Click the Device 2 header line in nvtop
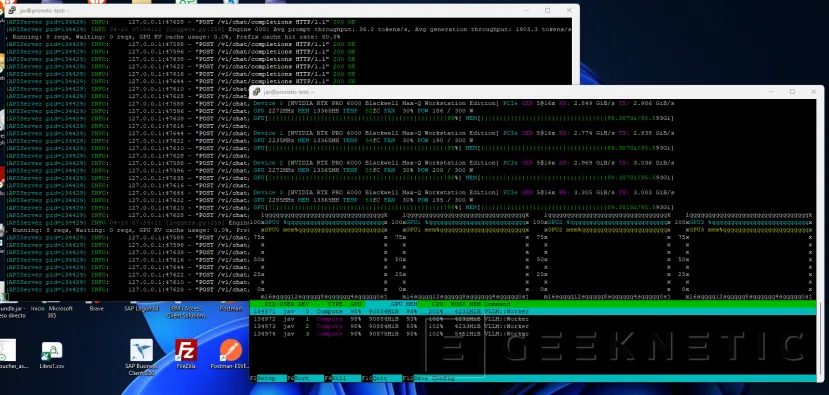Screen dimensions: 829x395 464,163
